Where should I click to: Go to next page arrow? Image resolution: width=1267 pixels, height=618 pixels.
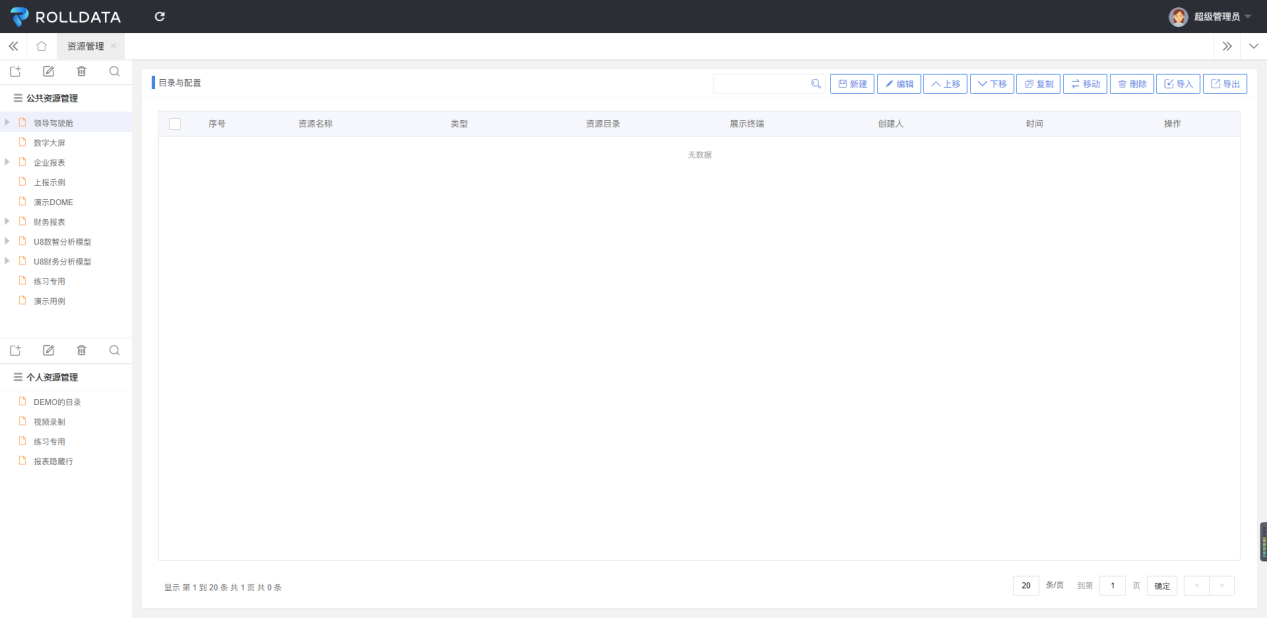[1222, 586]
